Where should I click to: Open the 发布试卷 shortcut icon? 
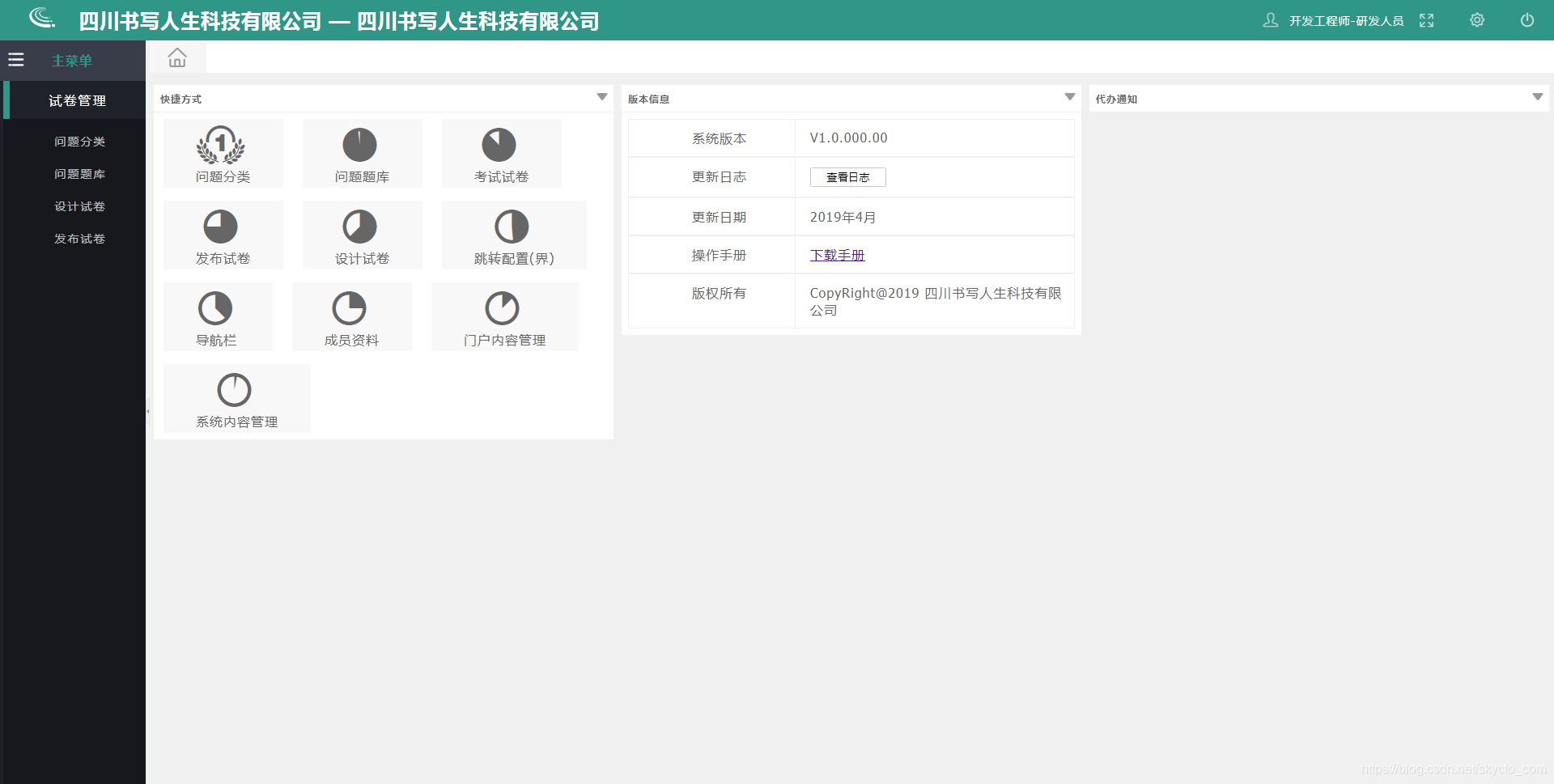point(220,227)
